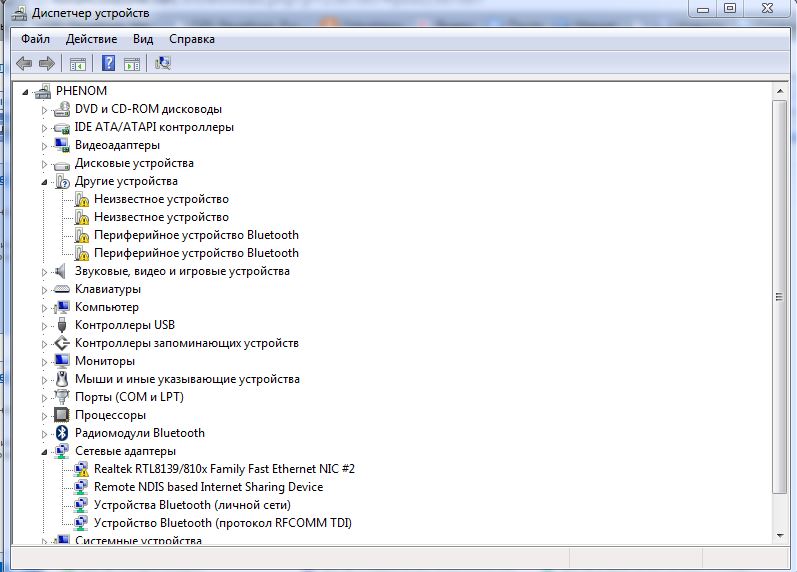
Task: Click the Back arrow toolbar icon
Action: coord(24,64)
